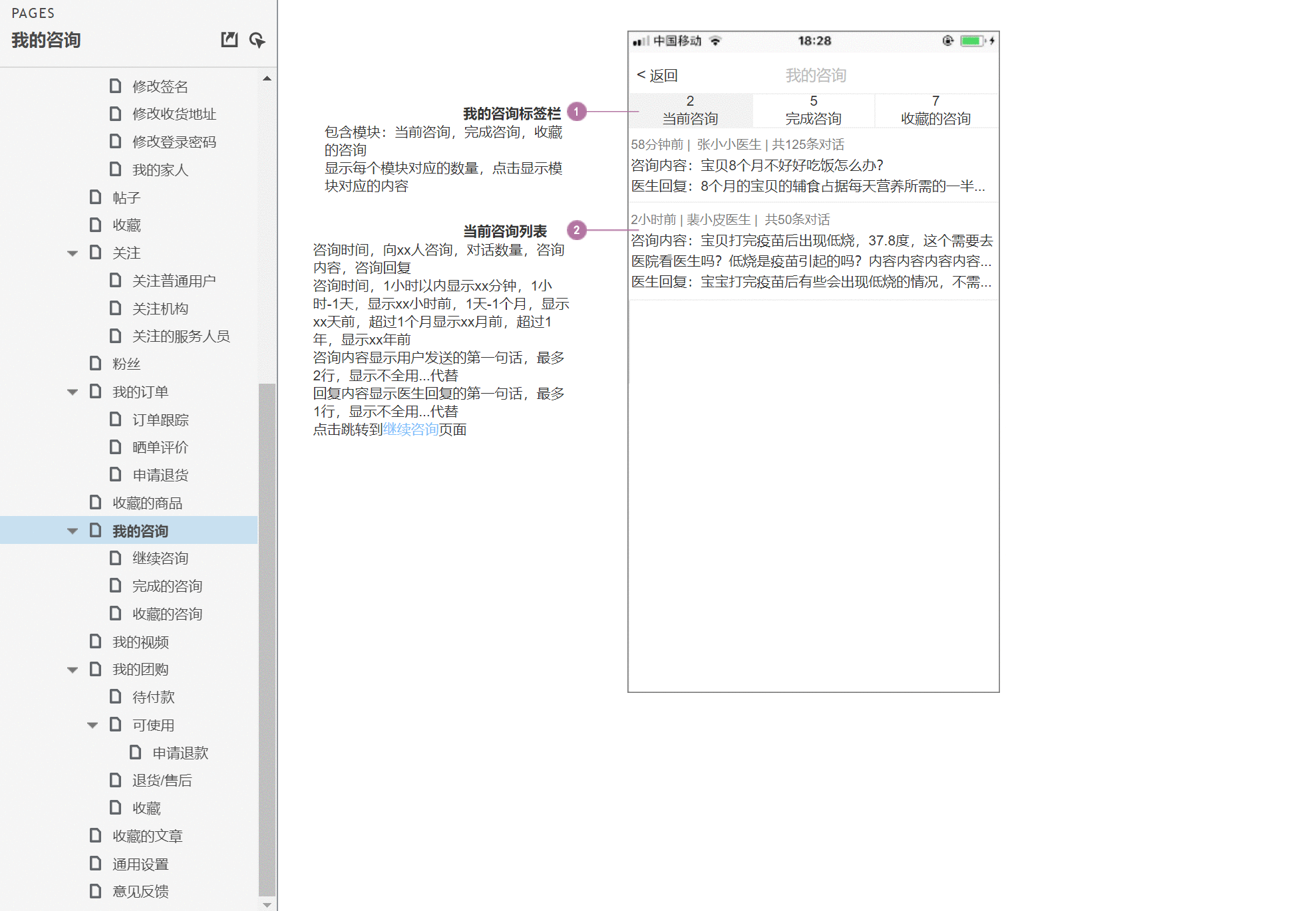This screenshot has width=1316, height=911.
Task: Open the 申请退款 page
Action: (180, 753)
